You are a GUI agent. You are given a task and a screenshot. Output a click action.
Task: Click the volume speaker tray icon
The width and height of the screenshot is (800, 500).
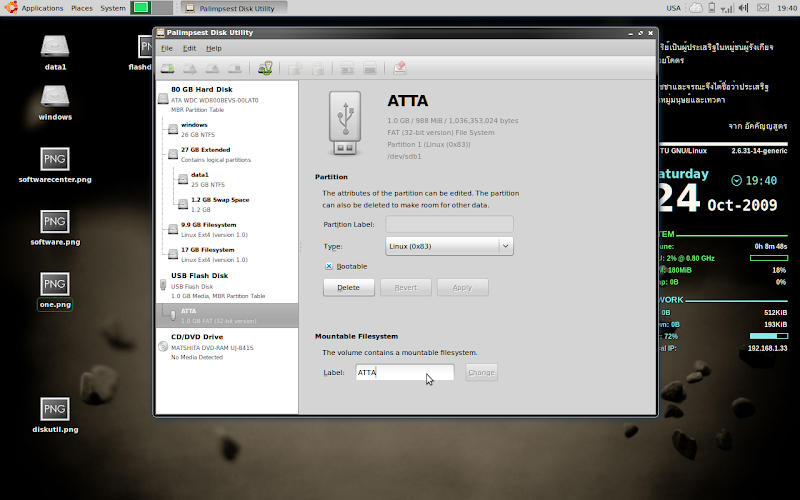pyautogui.click(x=743, y=8)
